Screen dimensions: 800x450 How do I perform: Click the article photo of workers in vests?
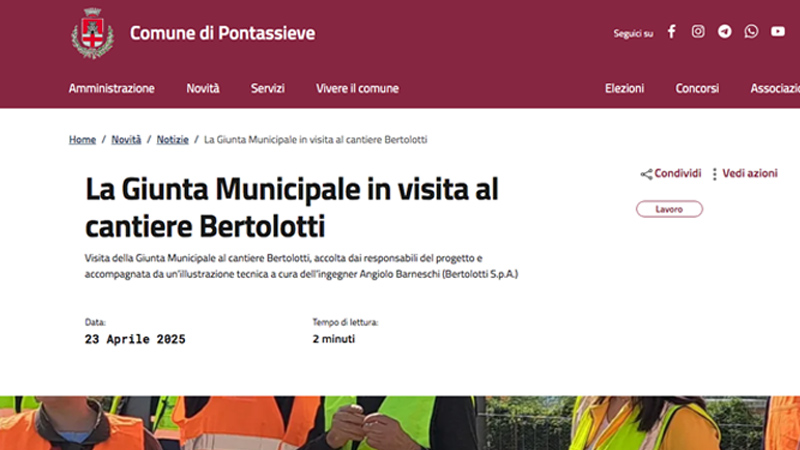(400, 423)
